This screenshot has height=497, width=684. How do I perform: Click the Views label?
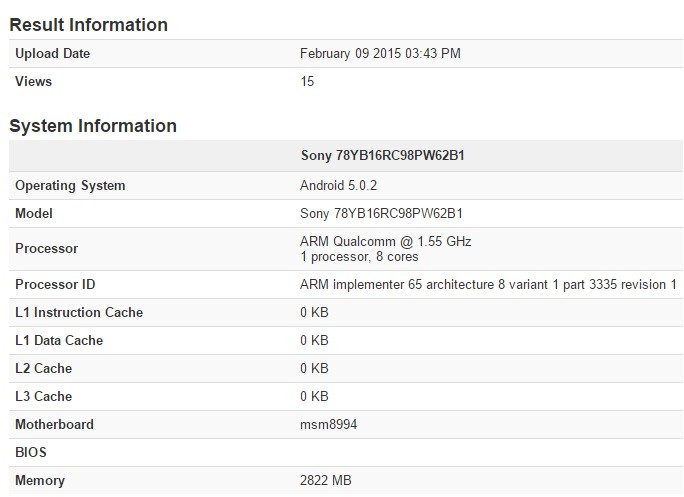[x=33, y=81]
